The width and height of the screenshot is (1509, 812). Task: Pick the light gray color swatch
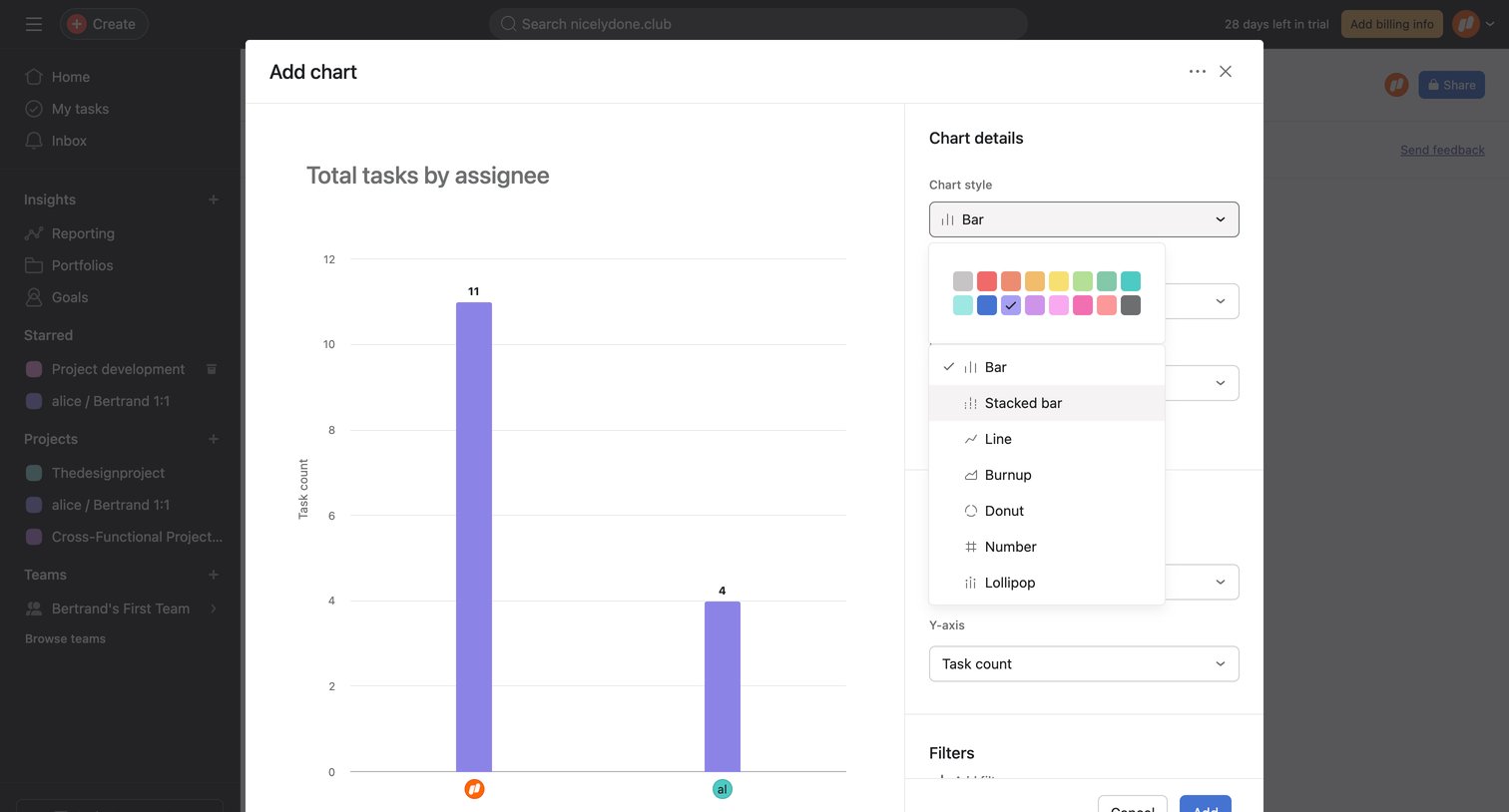963,281
